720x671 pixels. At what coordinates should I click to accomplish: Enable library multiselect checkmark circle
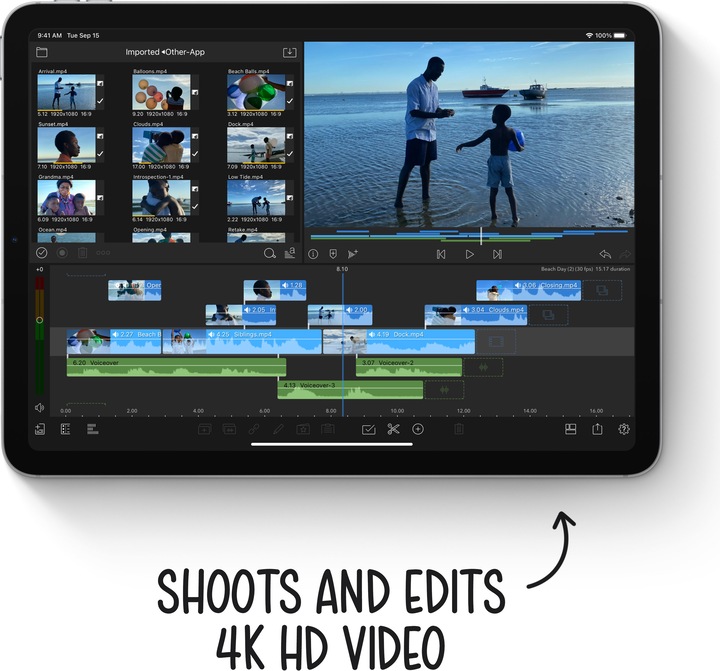(x=42, y=253)
